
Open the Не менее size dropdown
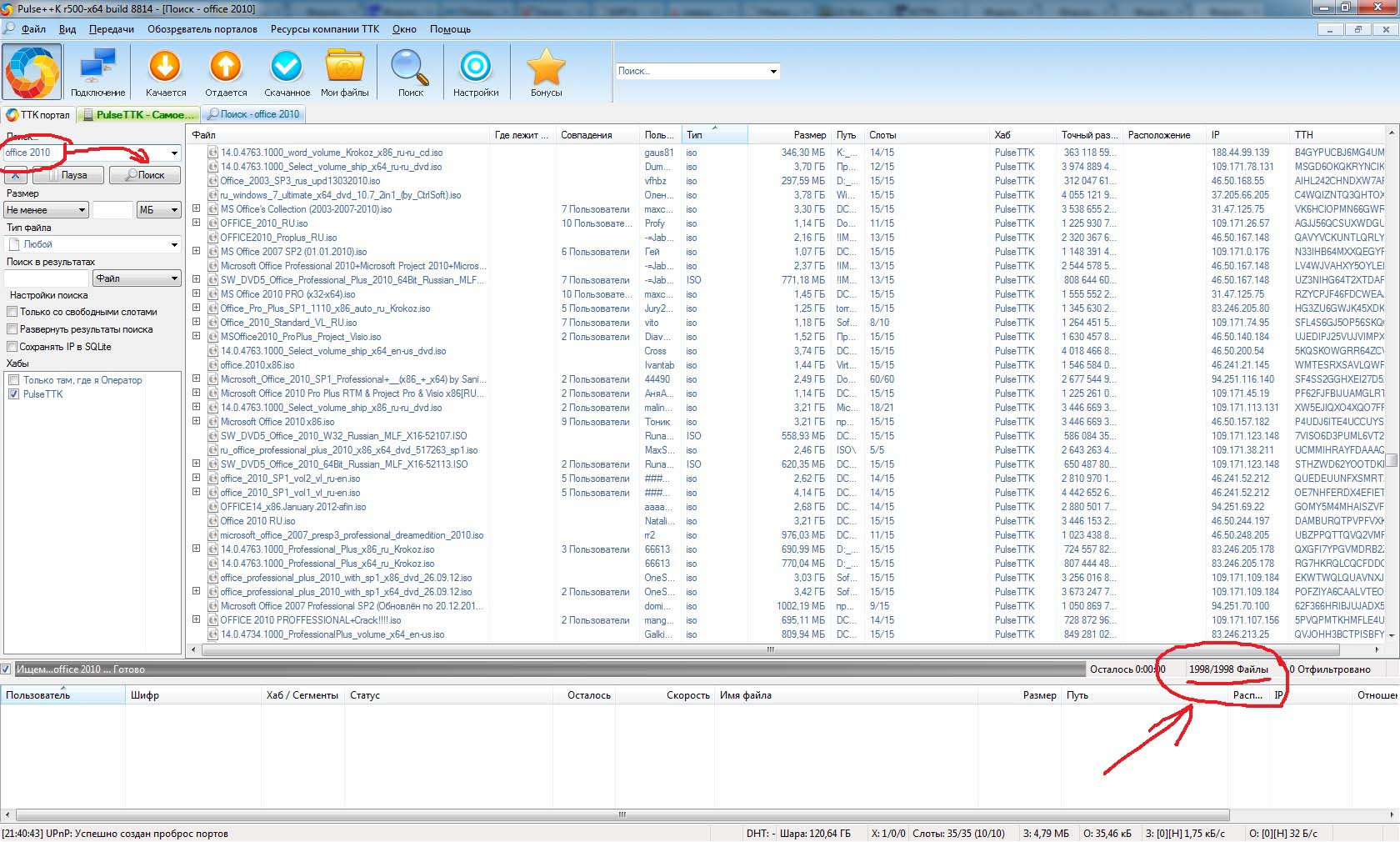[x=47, y=210]
